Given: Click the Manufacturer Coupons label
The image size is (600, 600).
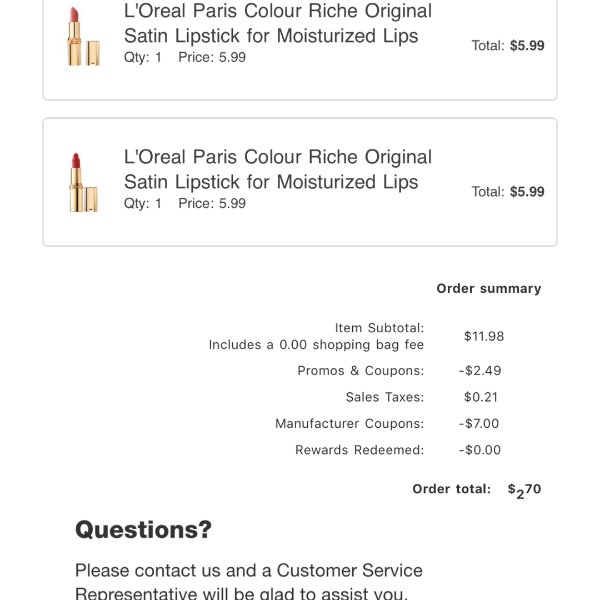Looking at the screenshot, I should (x=350, y=424).
